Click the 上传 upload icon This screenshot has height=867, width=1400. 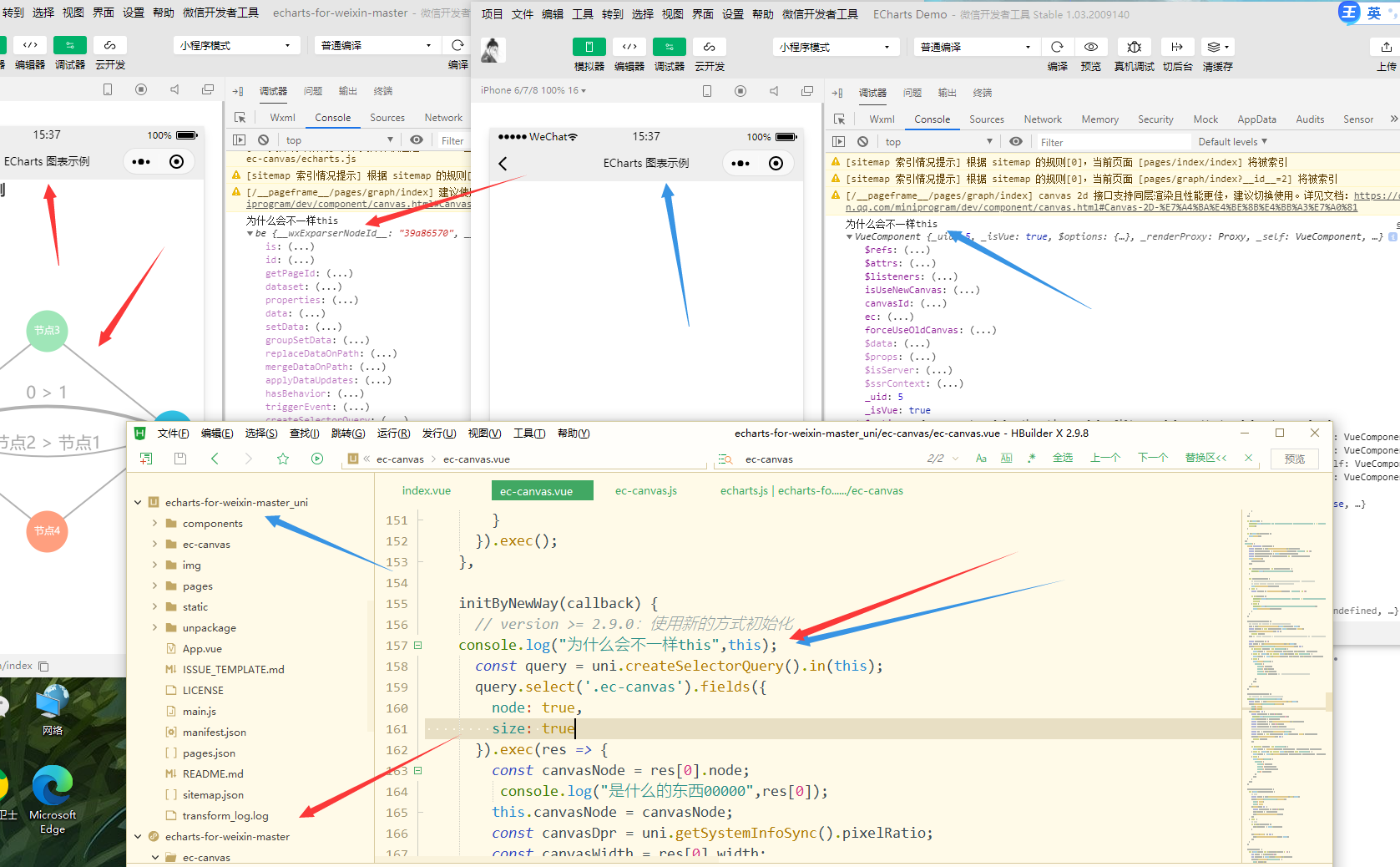(x=1386, y=47)
